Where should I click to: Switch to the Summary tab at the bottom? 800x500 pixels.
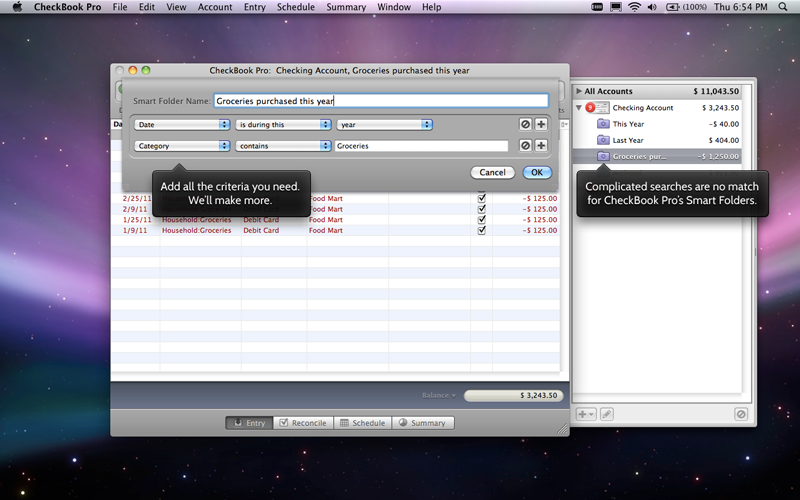pyautogui.click(x=423, y=423)
